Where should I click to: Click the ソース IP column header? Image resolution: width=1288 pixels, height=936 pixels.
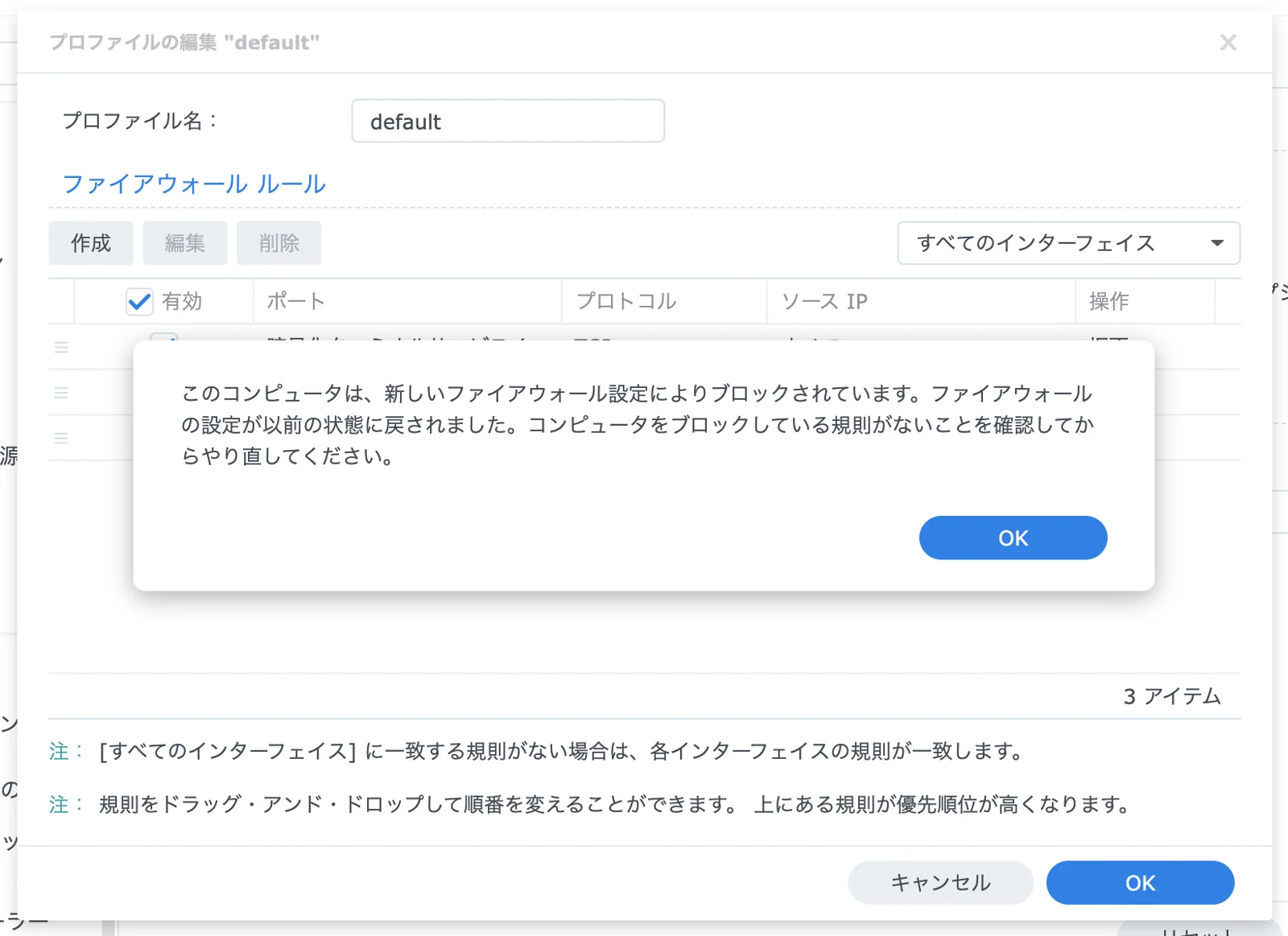(921, 302)
